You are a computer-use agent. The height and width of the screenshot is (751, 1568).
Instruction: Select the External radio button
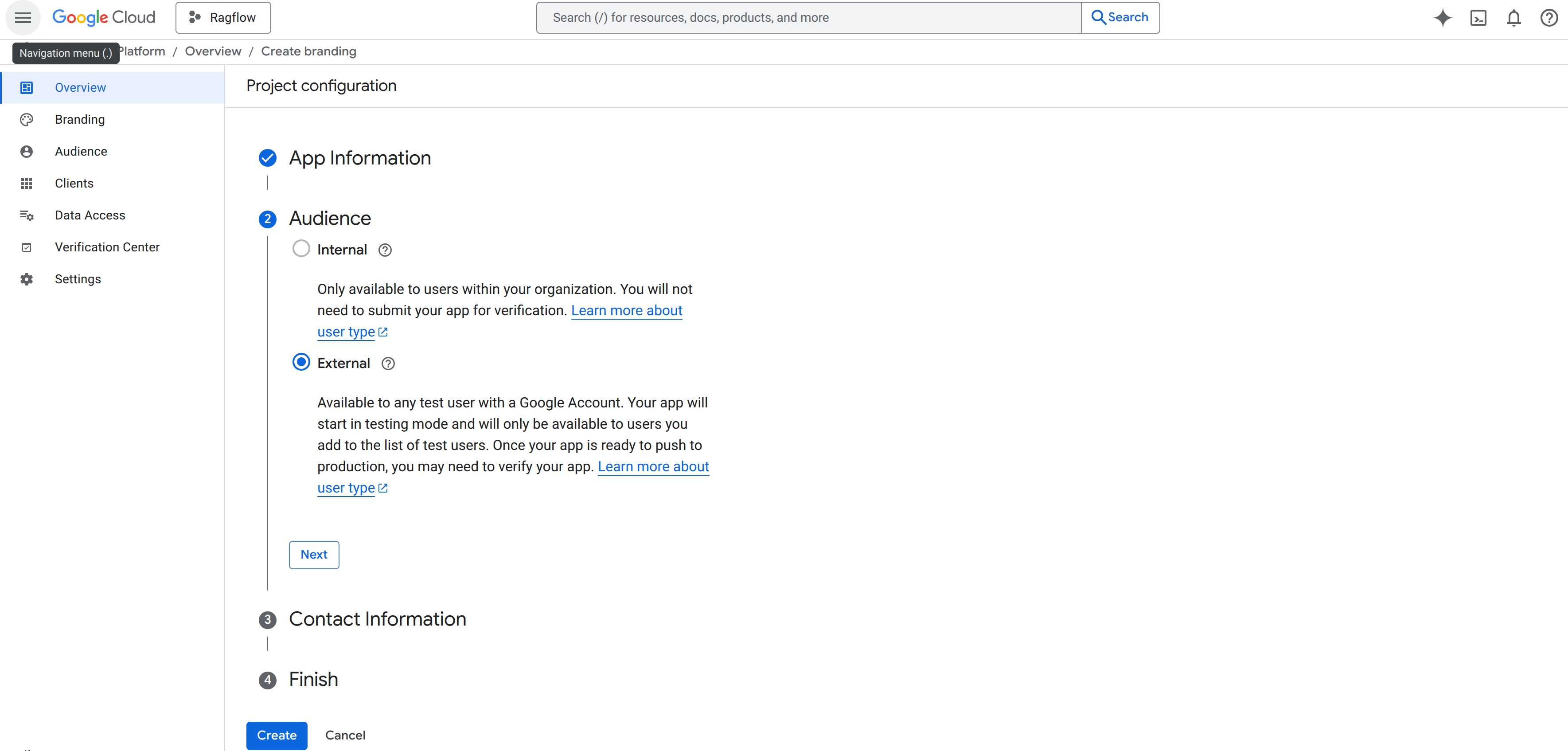300,362
